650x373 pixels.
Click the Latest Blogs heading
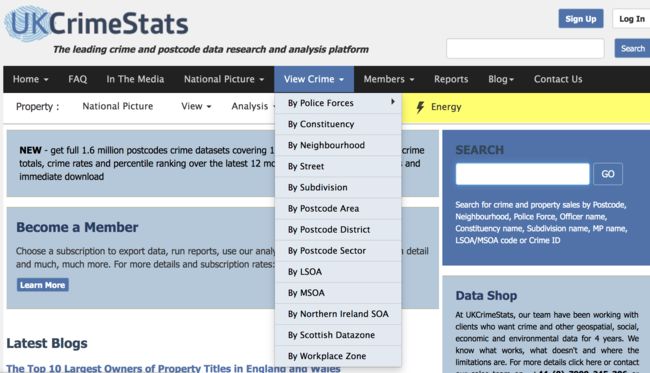pos(47,343)
